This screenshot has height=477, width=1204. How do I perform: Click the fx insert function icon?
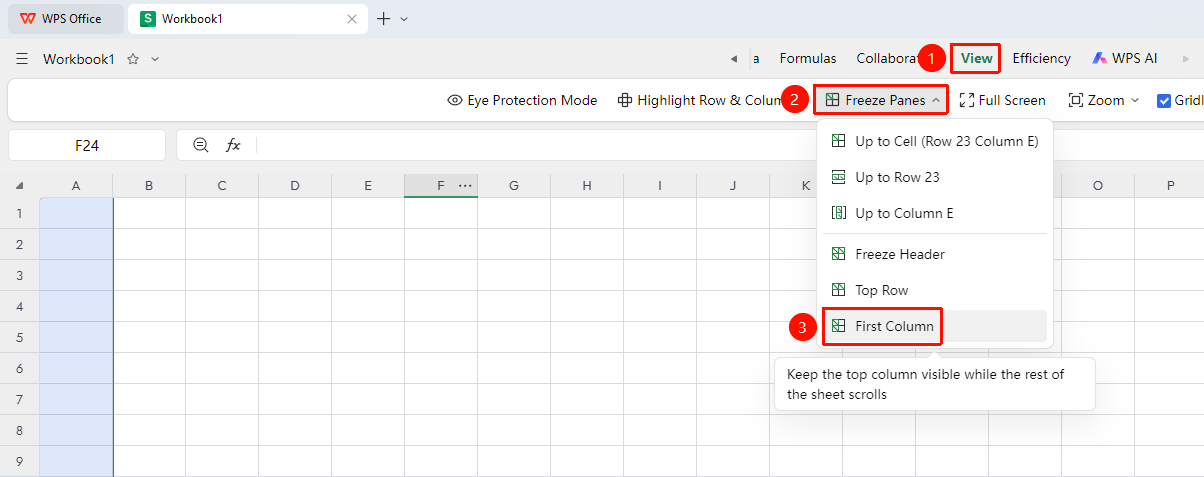pyautogui.click(x=233, y=145)
